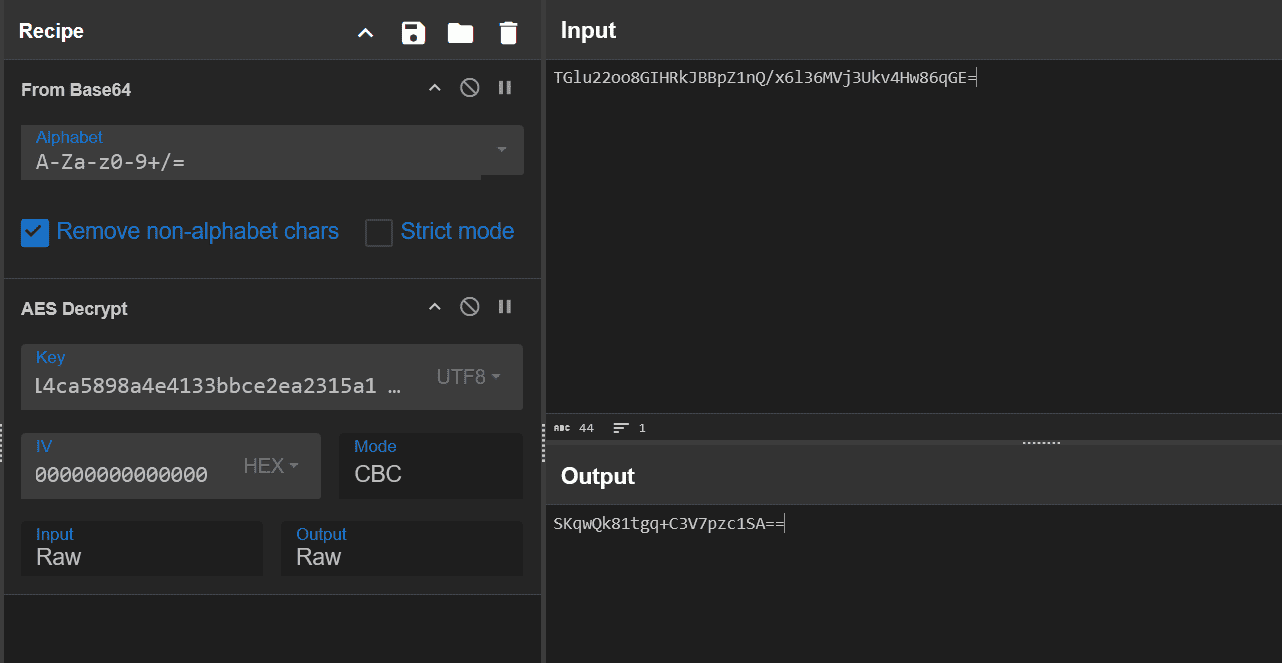
Task: Load a recipe via folder icon
Action: click(460, 33)
